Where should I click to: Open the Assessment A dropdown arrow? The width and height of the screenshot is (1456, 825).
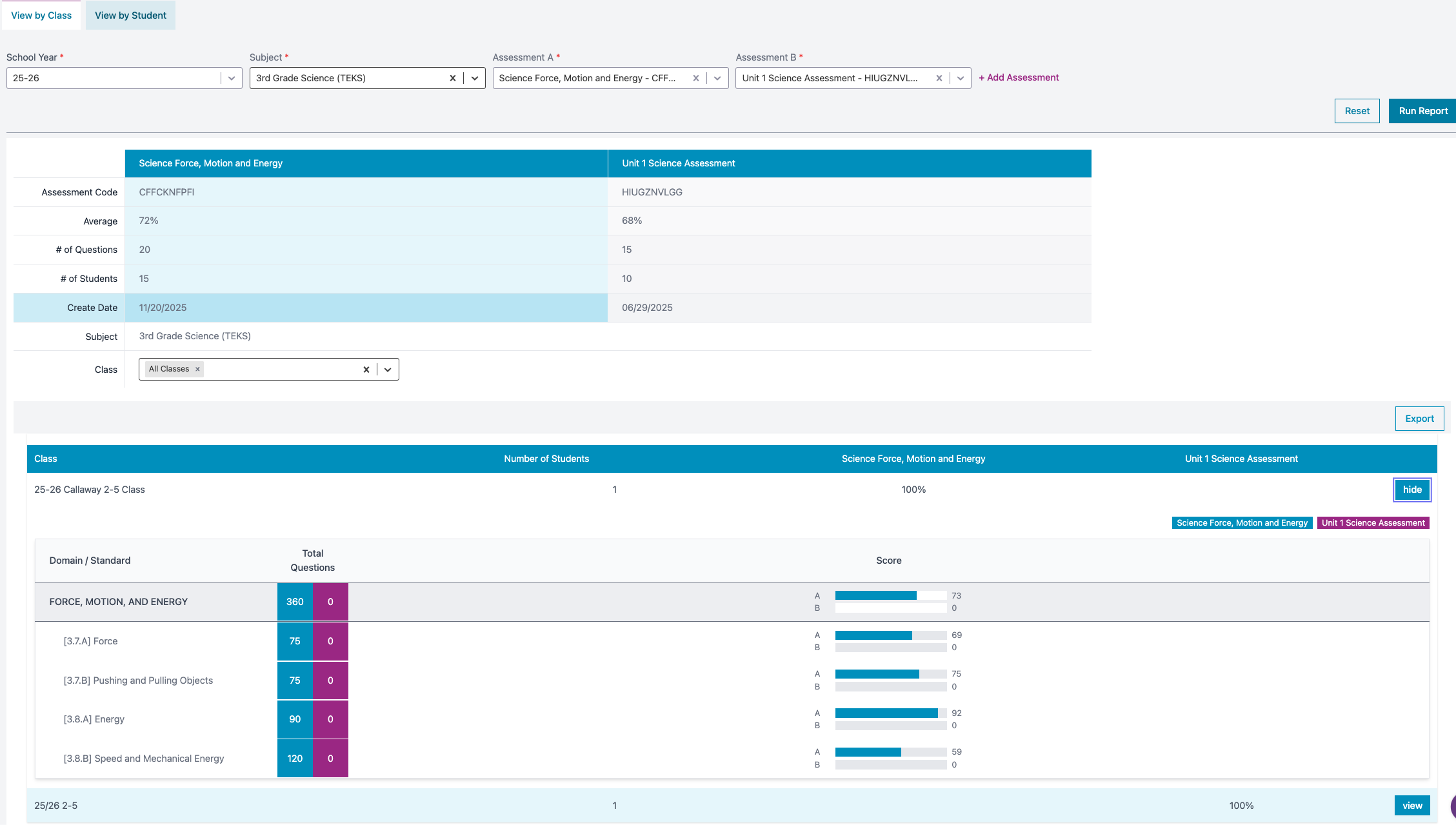(717, 78)
